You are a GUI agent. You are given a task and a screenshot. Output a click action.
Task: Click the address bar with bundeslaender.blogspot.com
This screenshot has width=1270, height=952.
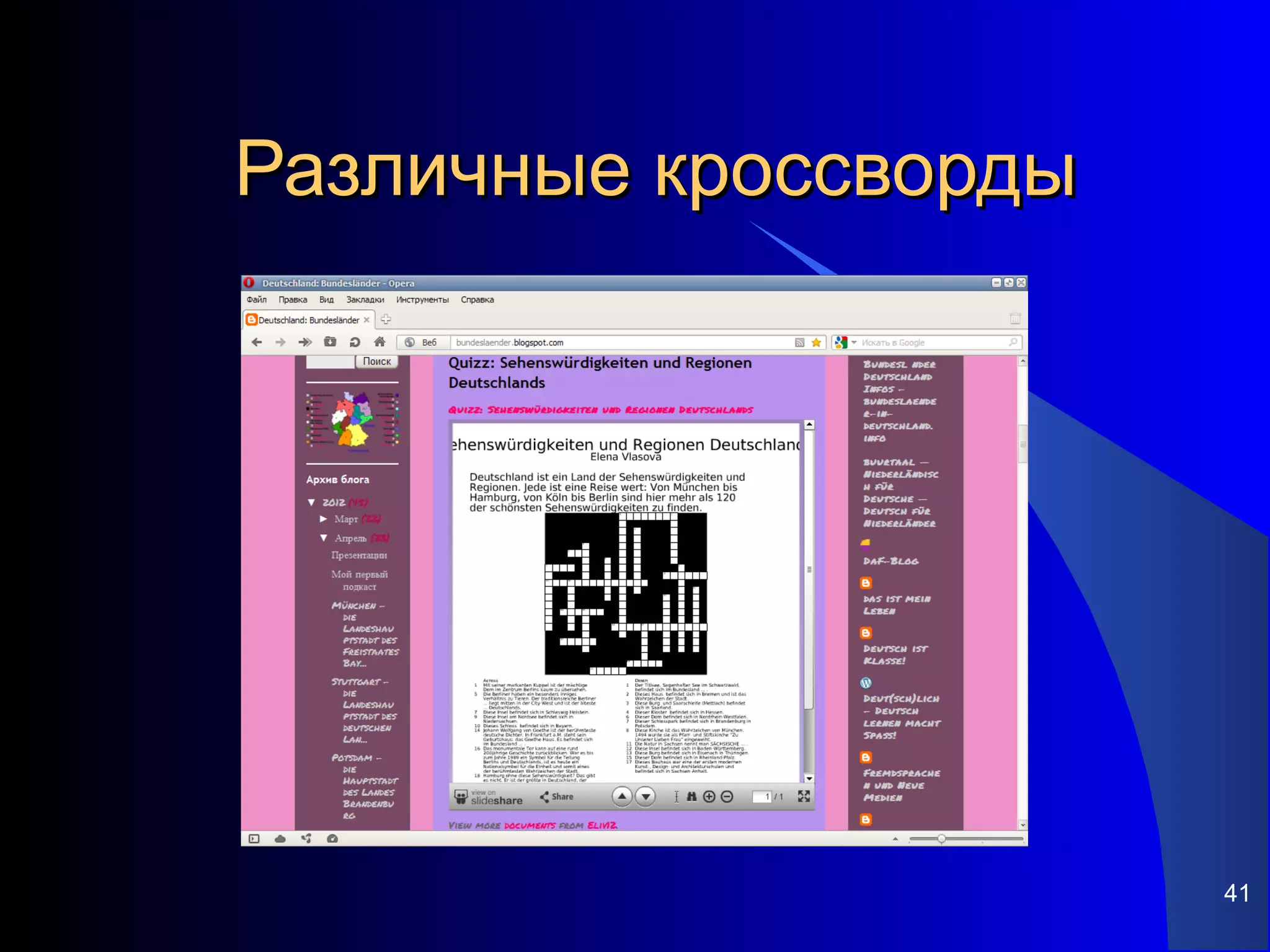click(x=623, y=342)
